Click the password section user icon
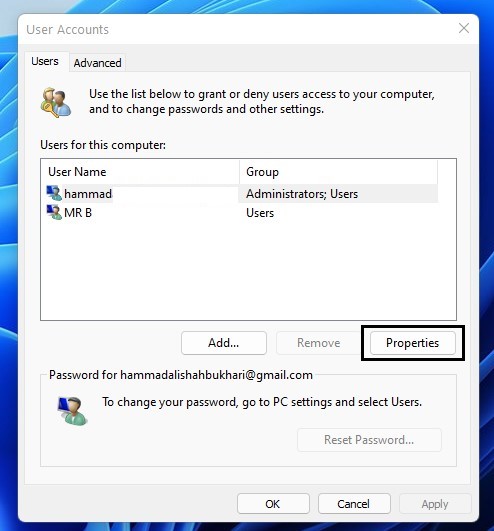 (x=72, y=410)
